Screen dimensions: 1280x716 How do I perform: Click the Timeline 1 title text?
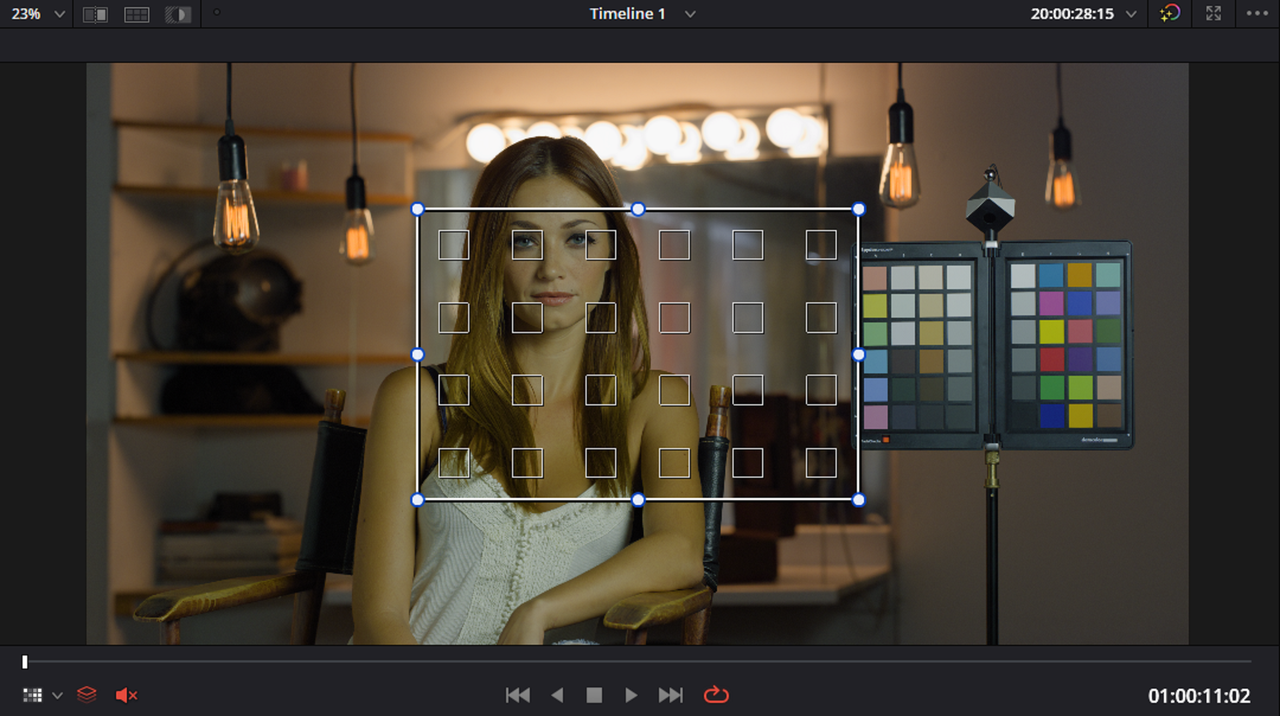[x=627, y=14]
